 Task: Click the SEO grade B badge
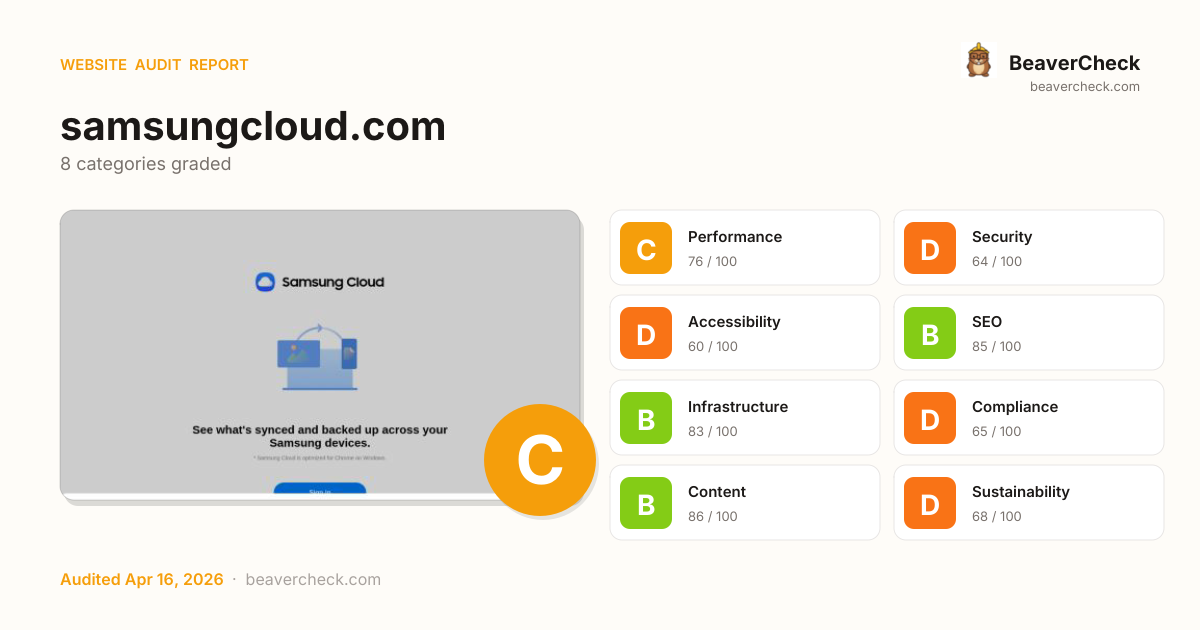pos(930,333)
